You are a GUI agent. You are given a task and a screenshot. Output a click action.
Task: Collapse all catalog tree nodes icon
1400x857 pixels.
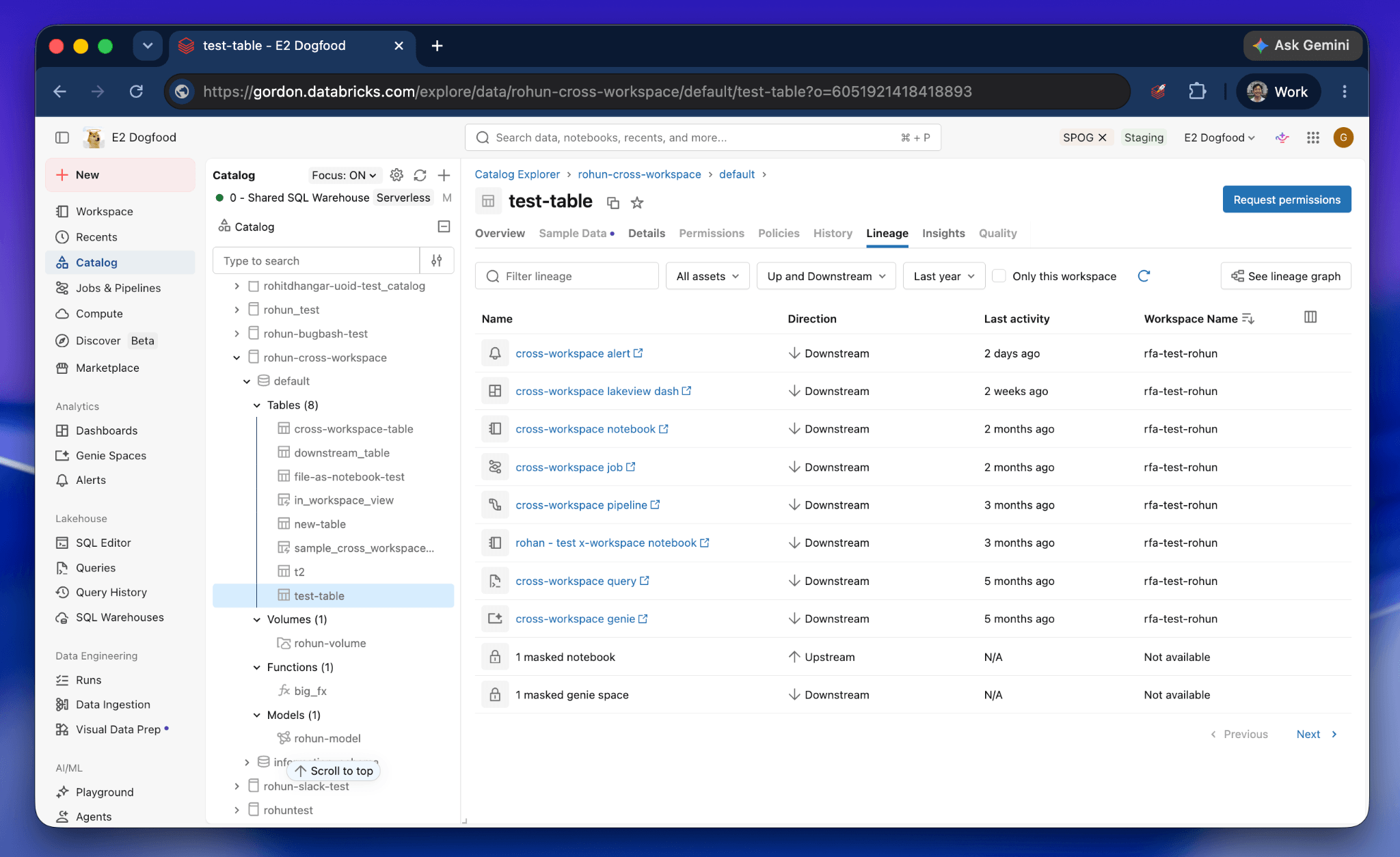444,226
